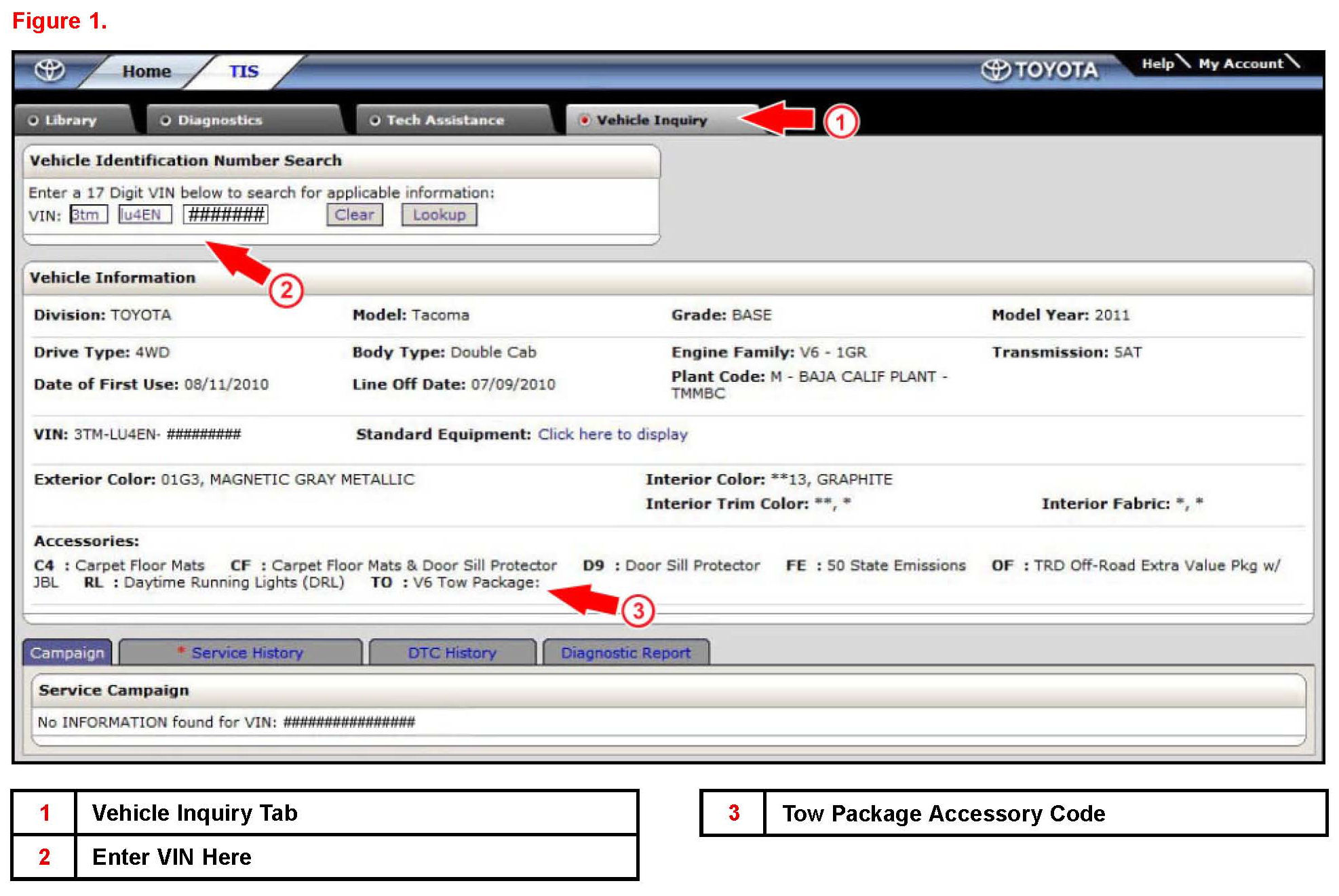Image resolution: width=1339 pixels, height=896 pixels.
Task: Click accessory 'CF : Carpet Floor Mats & Door Sill Protector'
Action: (x=393, y=566)
